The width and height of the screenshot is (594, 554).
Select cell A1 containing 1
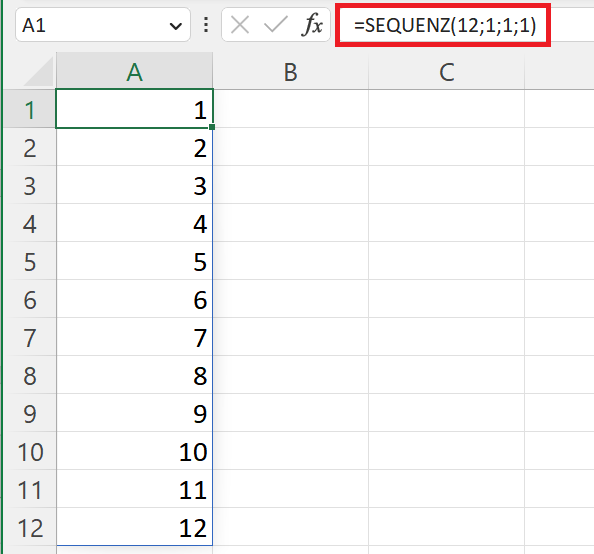click(x=134, y=109)
